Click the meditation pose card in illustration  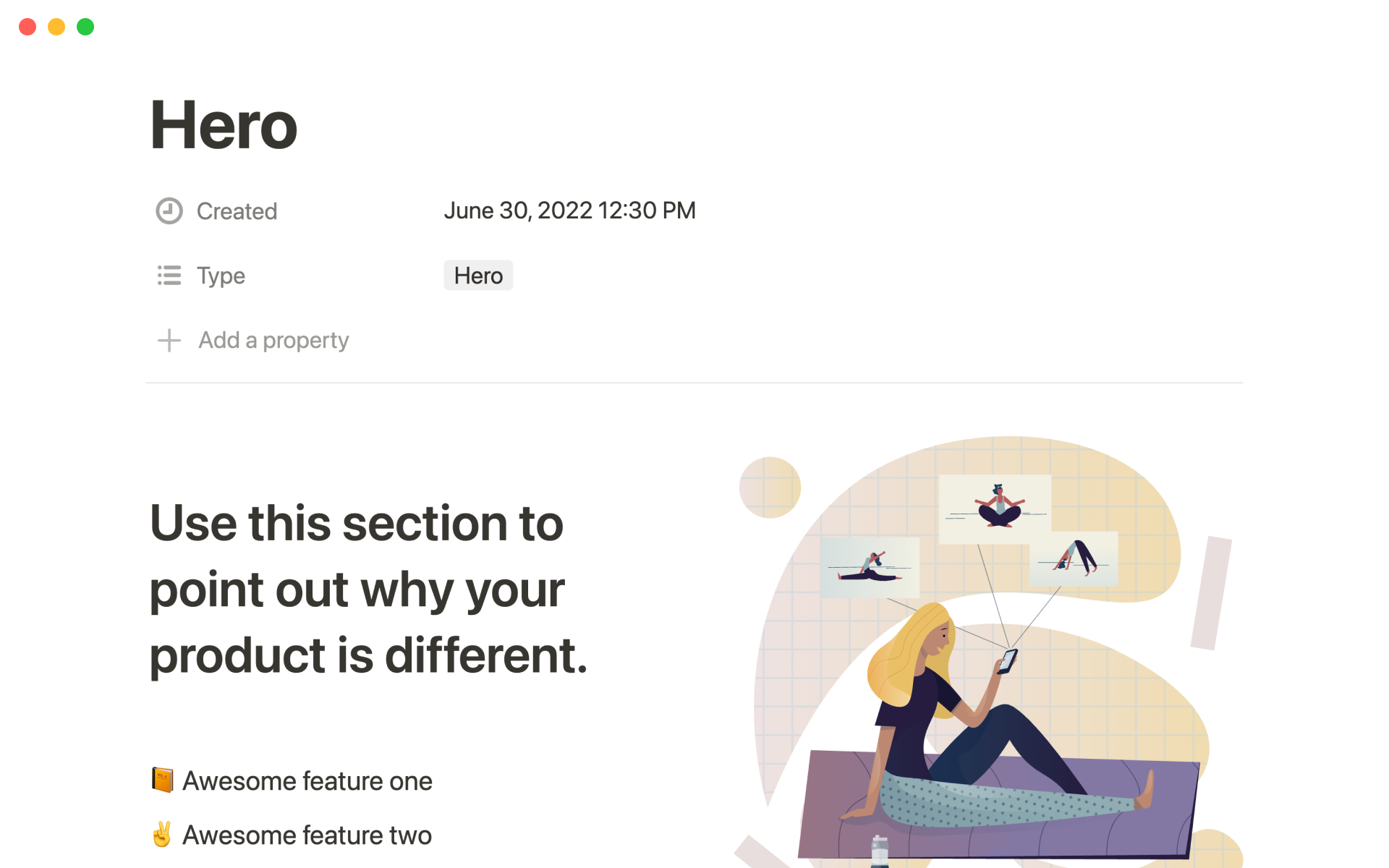coord(995,508)
